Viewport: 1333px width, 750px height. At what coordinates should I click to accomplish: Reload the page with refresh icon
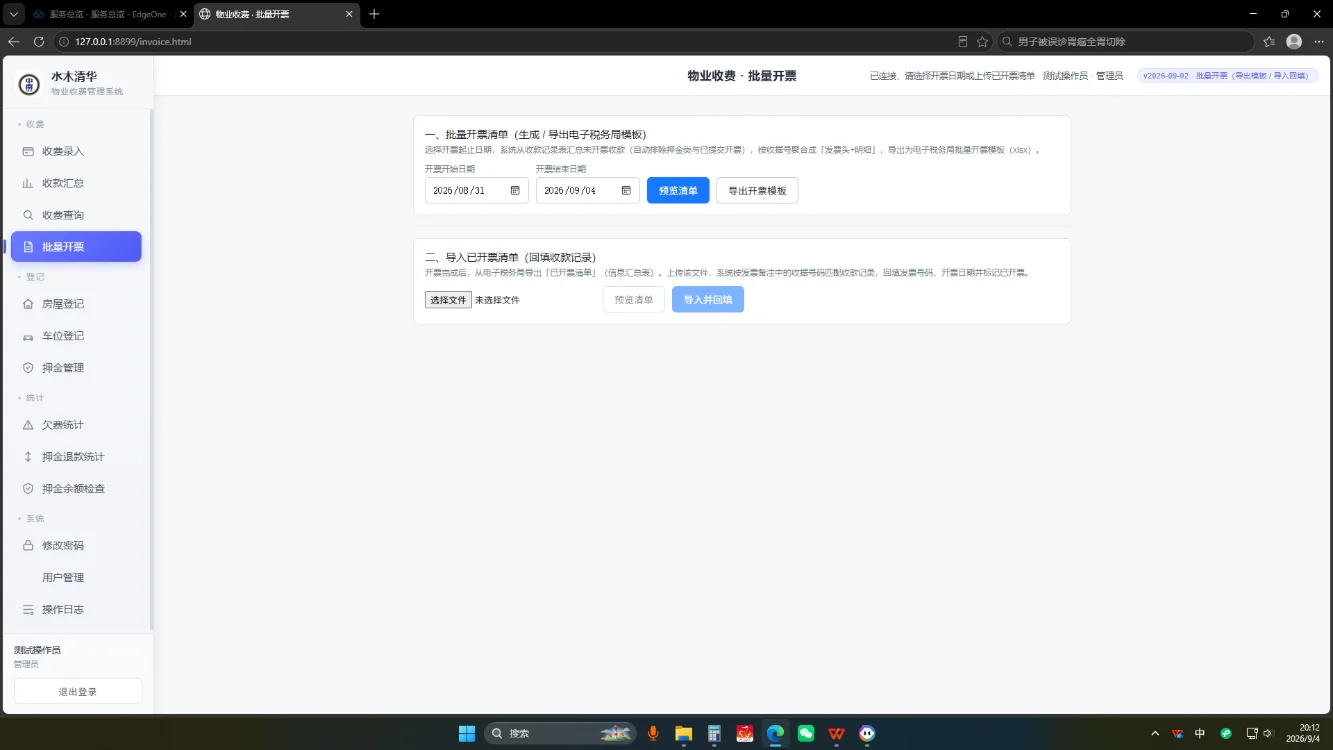click(39, 42)
